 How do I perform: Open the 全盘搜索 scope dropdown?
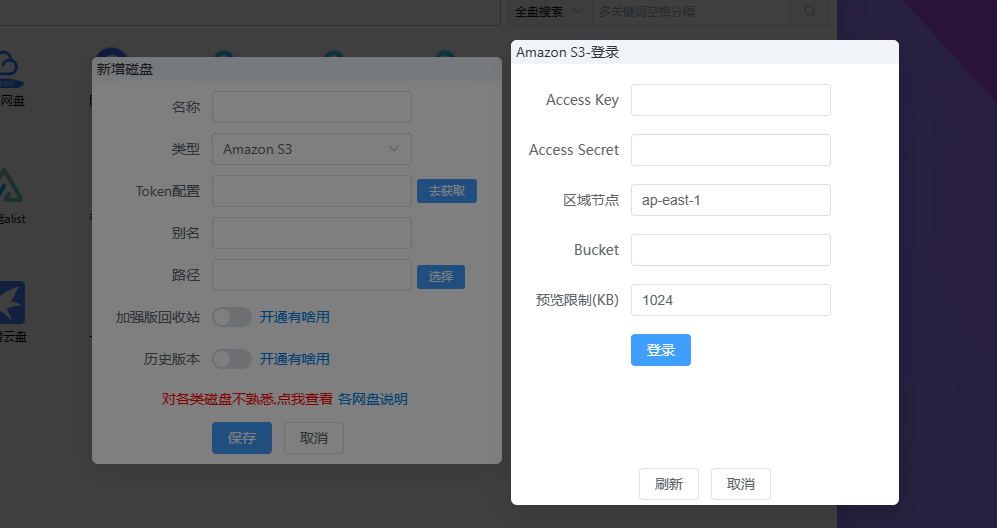tap(549, 11)
